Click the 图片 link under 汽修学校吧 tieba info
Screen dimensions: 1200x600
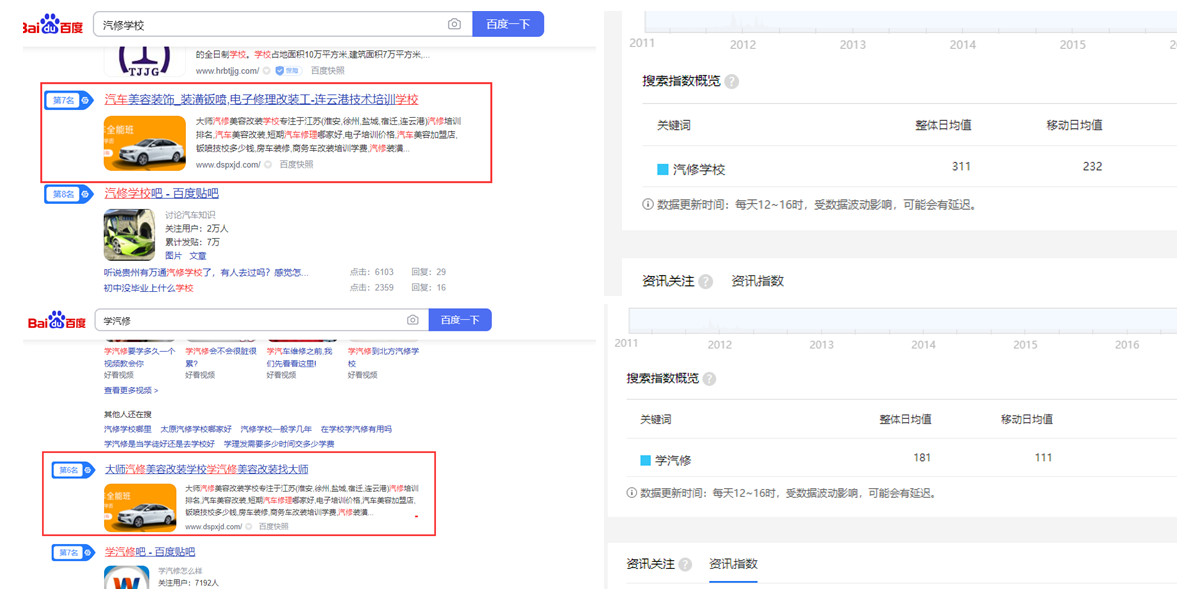pos(173,256)
